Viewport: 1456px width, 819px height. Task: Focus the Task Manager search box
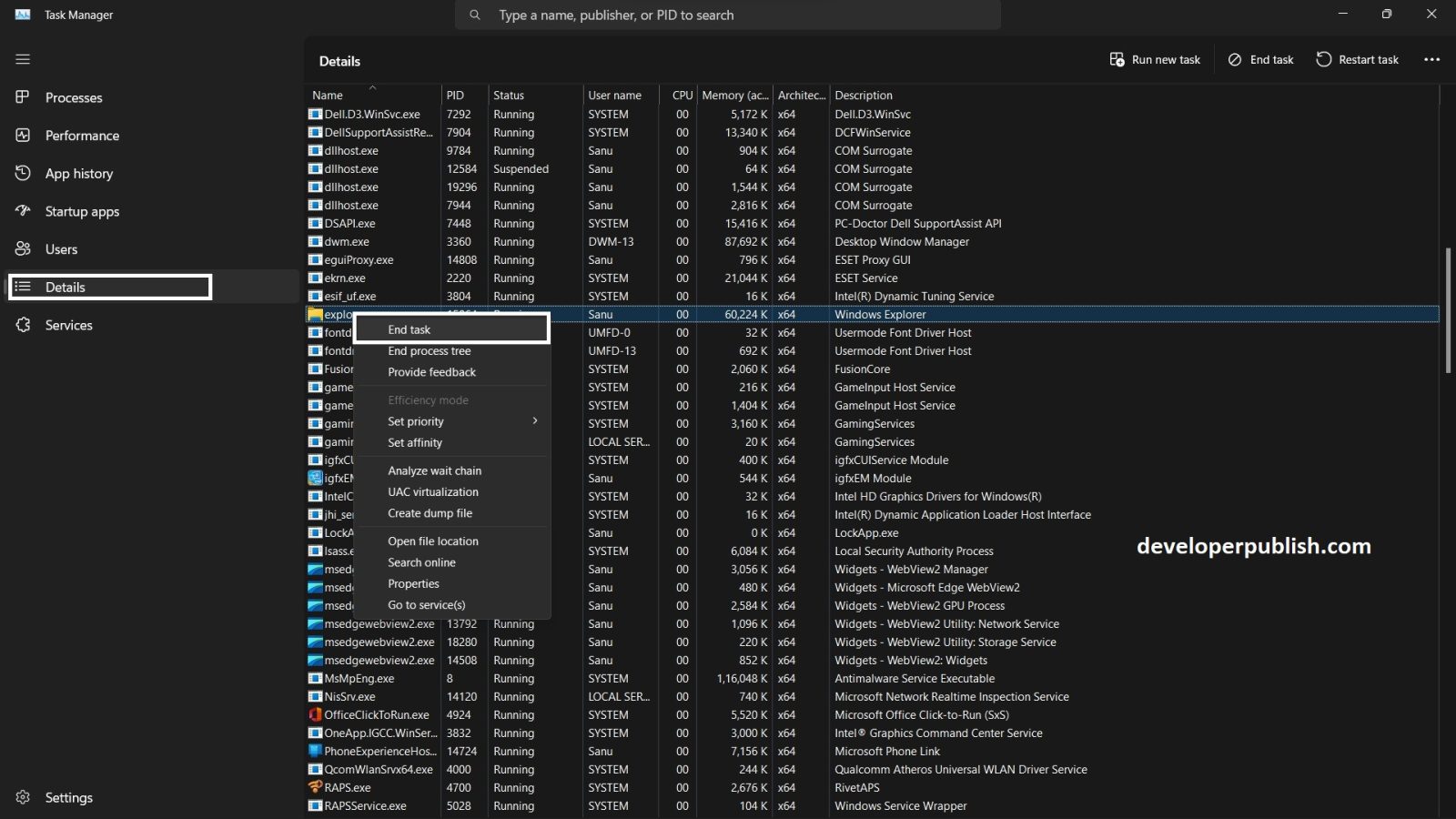pos(728,15)
